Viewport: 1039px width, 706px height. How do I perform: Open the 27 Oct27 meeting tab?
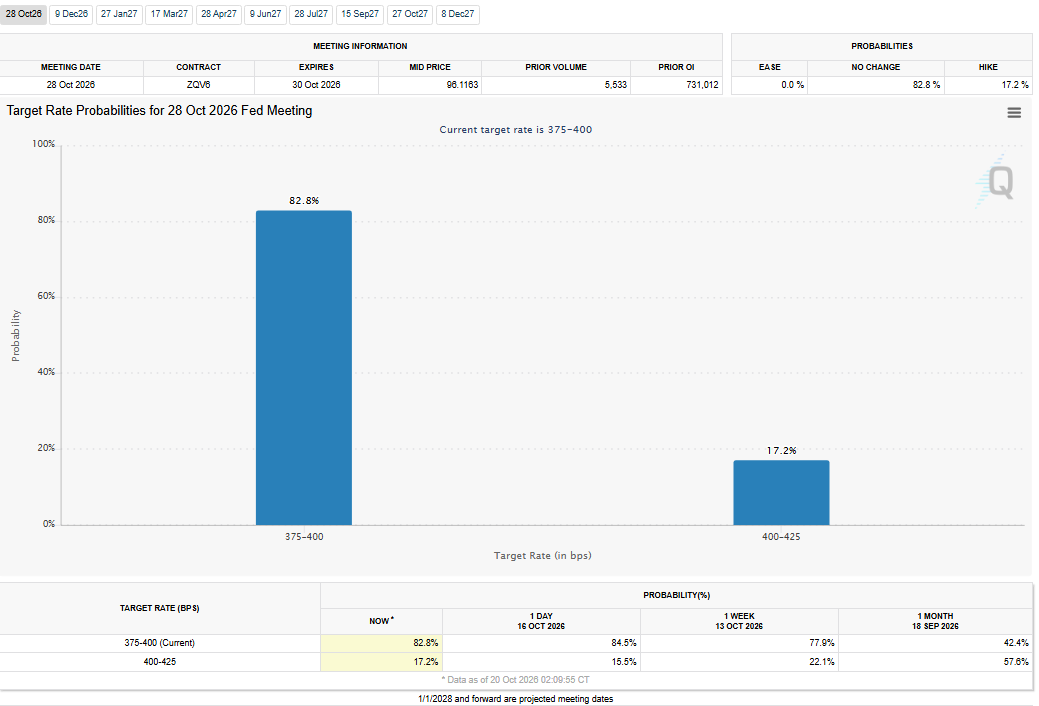point(410,14)
